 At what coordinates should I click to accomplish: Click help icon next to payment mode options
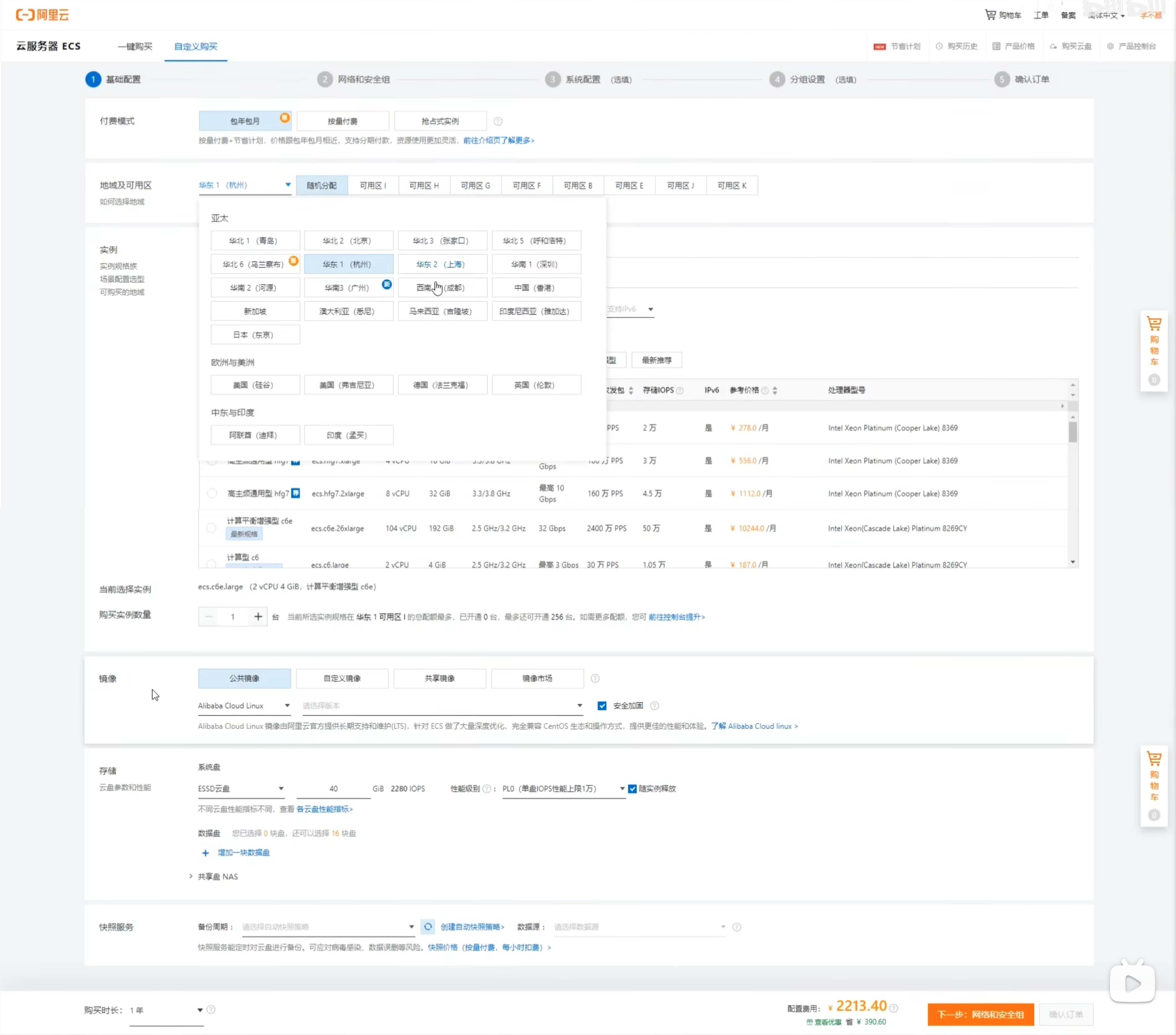pyautogui.click(x=498, y=121)
